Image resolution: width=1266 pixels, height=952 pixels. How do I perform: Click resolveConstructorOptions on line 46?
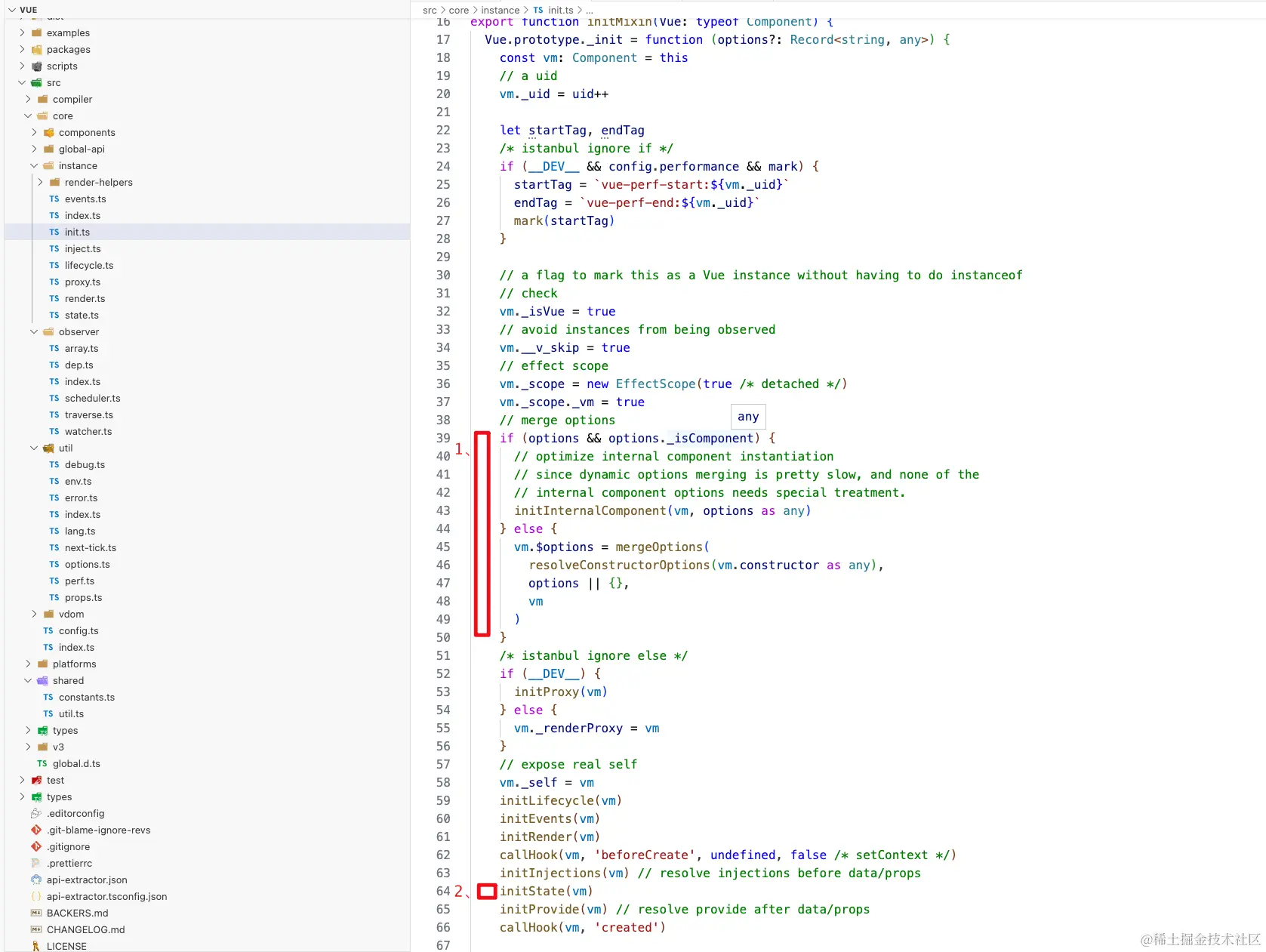coord(619,565)
